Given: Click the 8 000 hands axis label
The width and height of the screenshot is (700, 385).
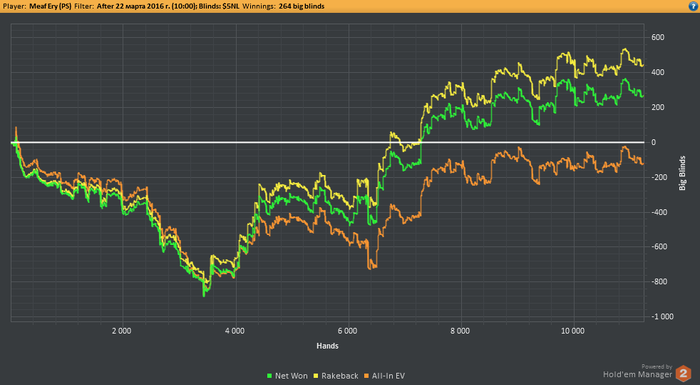Looking at the screenshot, I should (x=460, y=331).
